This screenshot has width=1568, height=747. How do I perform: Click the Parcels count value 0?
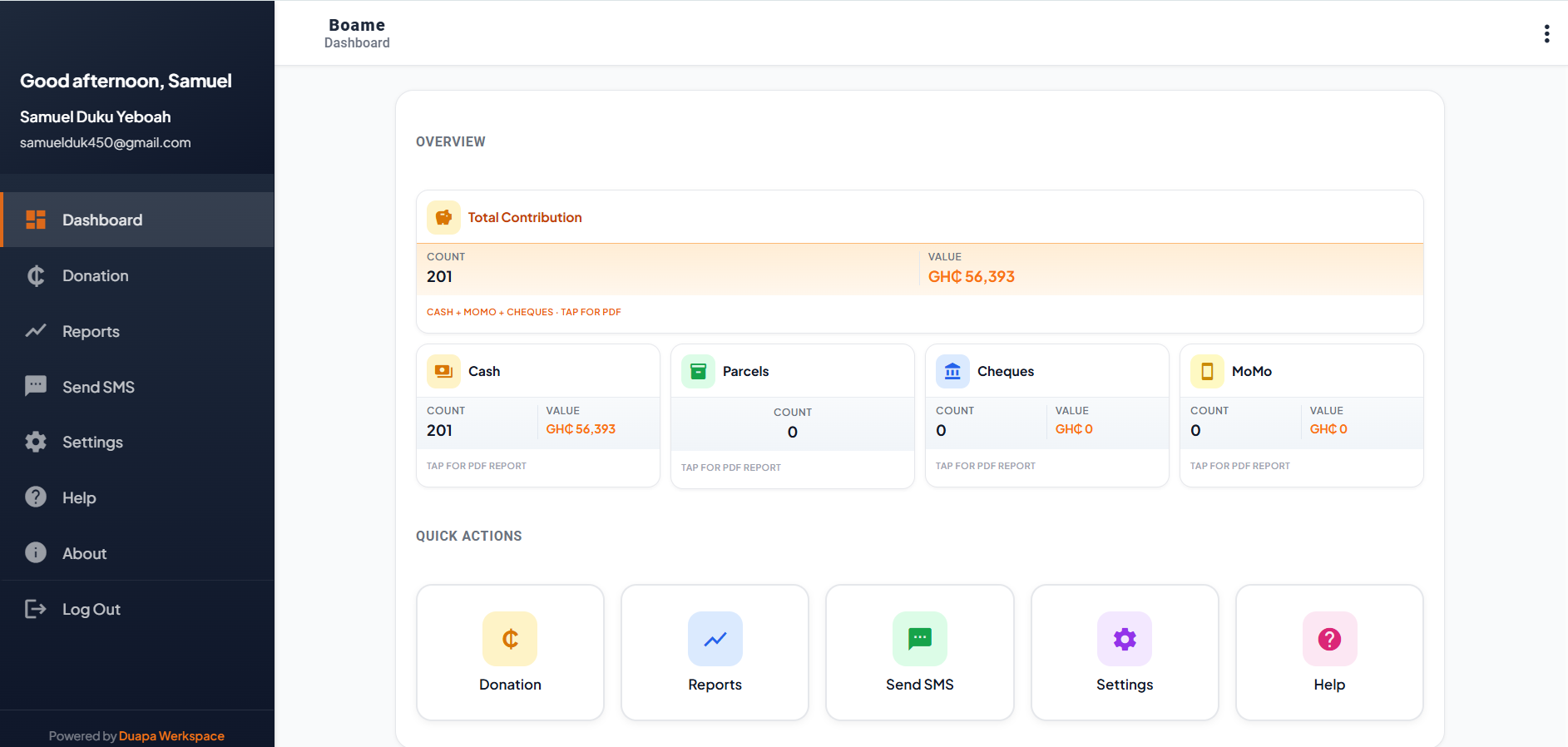coord(793,433)
